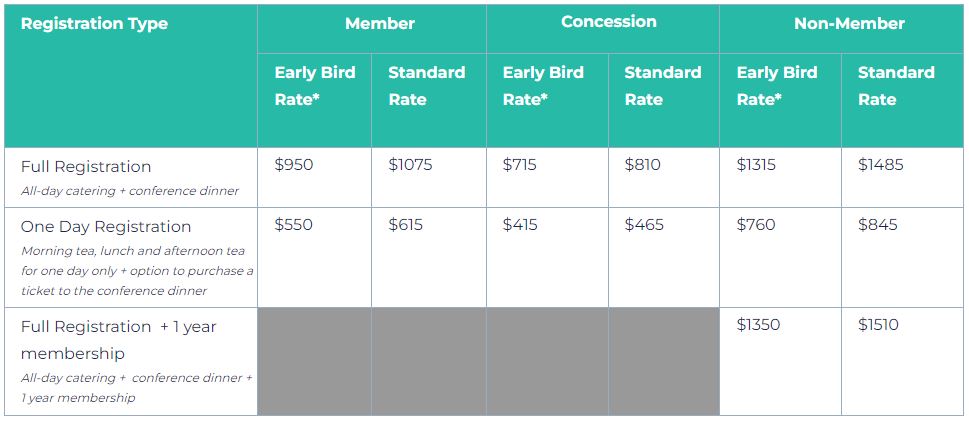Select the $465 concession one day price
The height and width of the screenshot is (421, 969).
[x=644, y=225]
